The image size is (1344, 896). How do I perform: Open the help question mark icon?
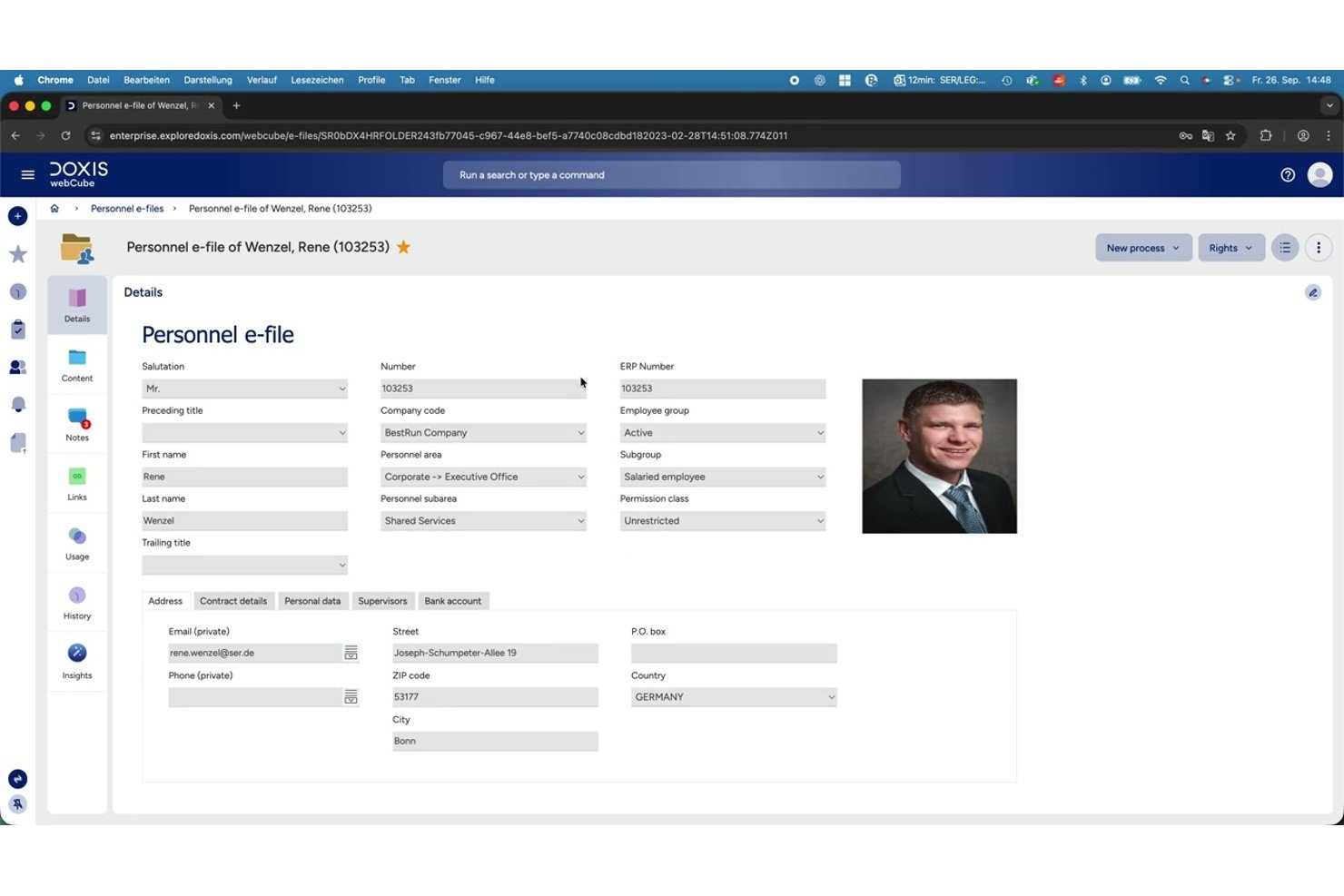coord(1288,175)
